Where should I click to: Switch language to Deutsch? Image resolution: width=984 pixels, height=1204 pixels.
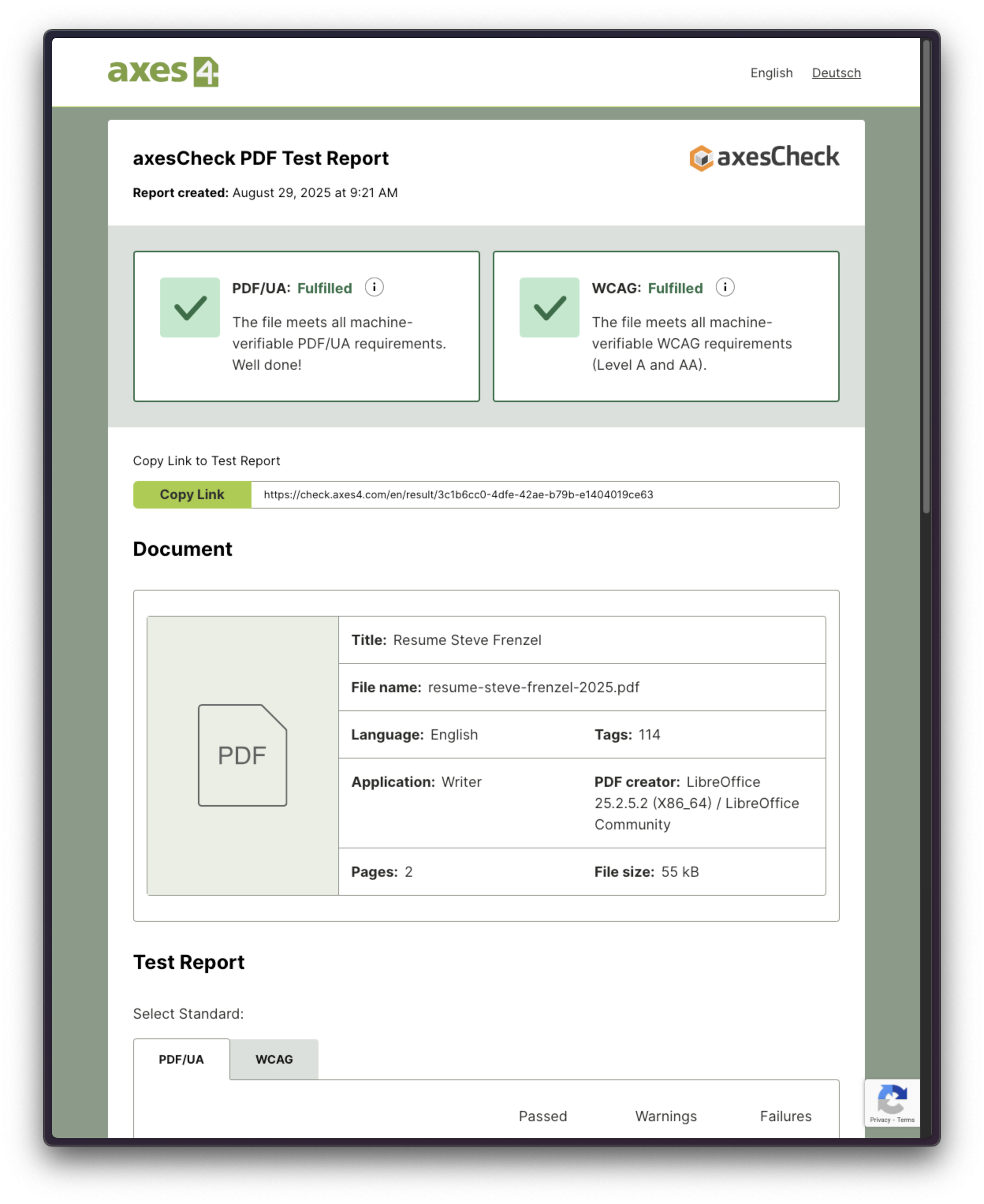(836, 73)
